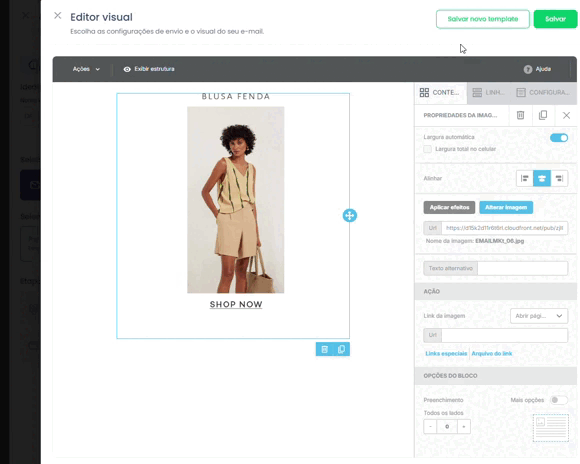Toggle Mais opções switch
The image size is (580, 464).
point(559,400)
